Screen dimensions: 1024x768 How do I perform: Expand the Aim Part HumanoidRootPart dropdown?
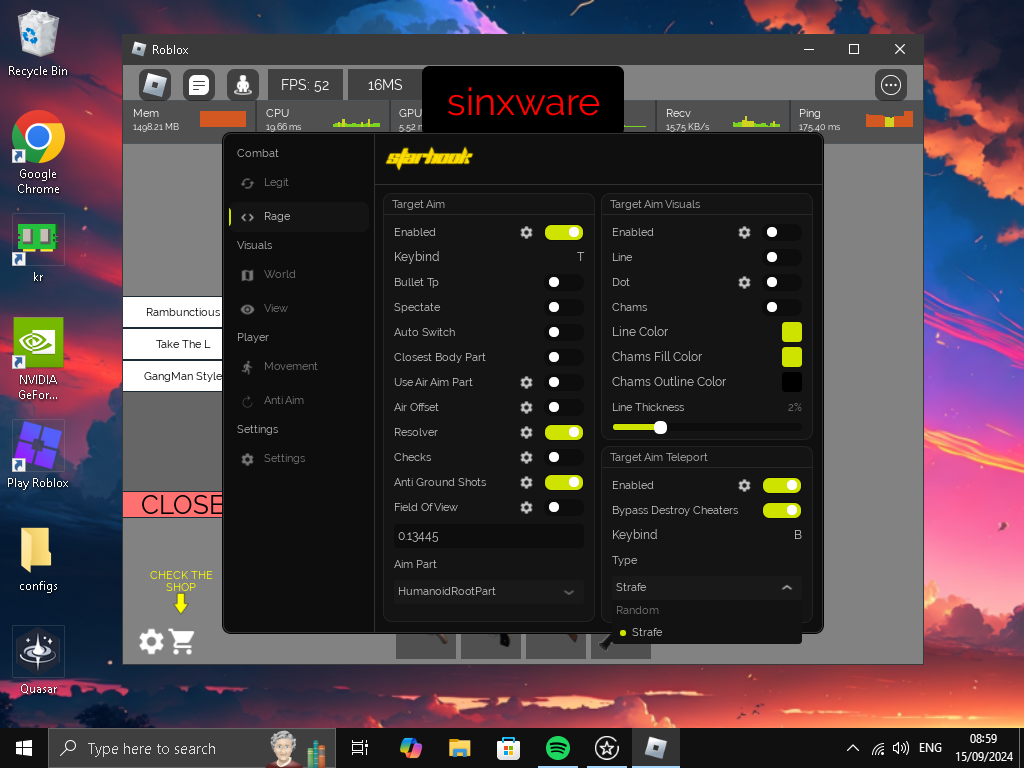click(x=488, y=592)
